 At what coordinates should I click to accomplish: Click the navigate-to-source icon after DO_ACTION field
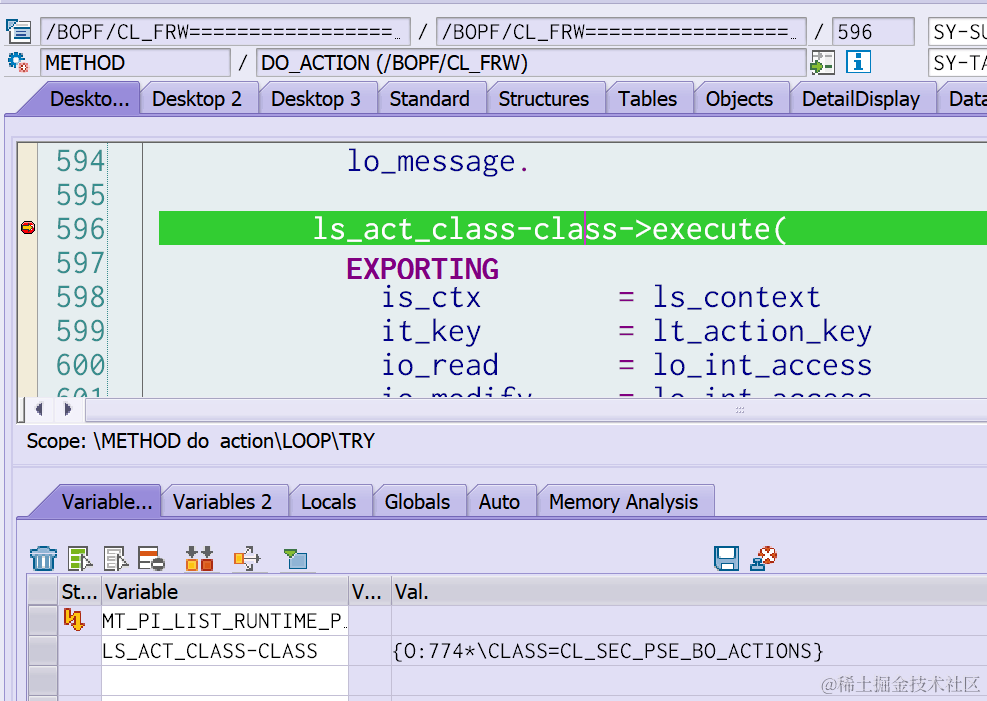point(822,63)
